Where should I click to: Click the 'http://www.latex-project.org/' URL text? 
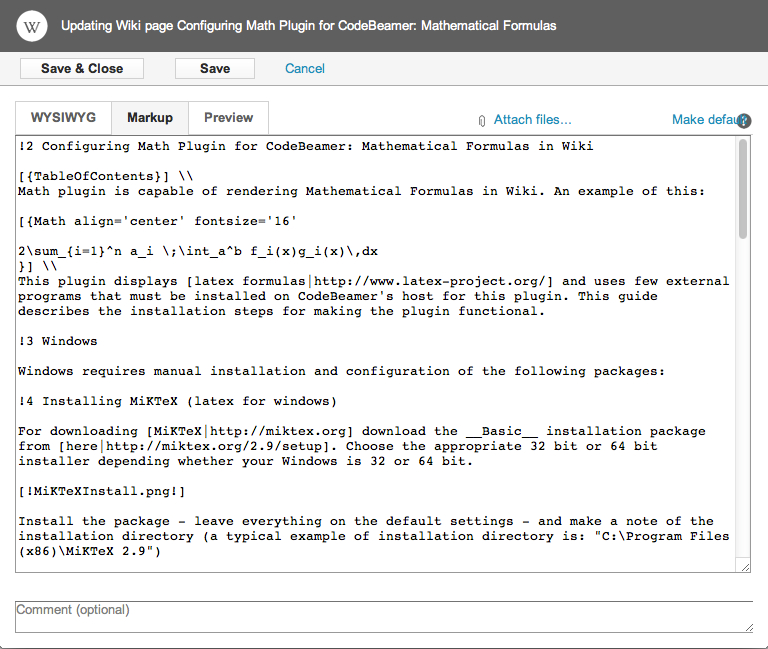[430, 281]
